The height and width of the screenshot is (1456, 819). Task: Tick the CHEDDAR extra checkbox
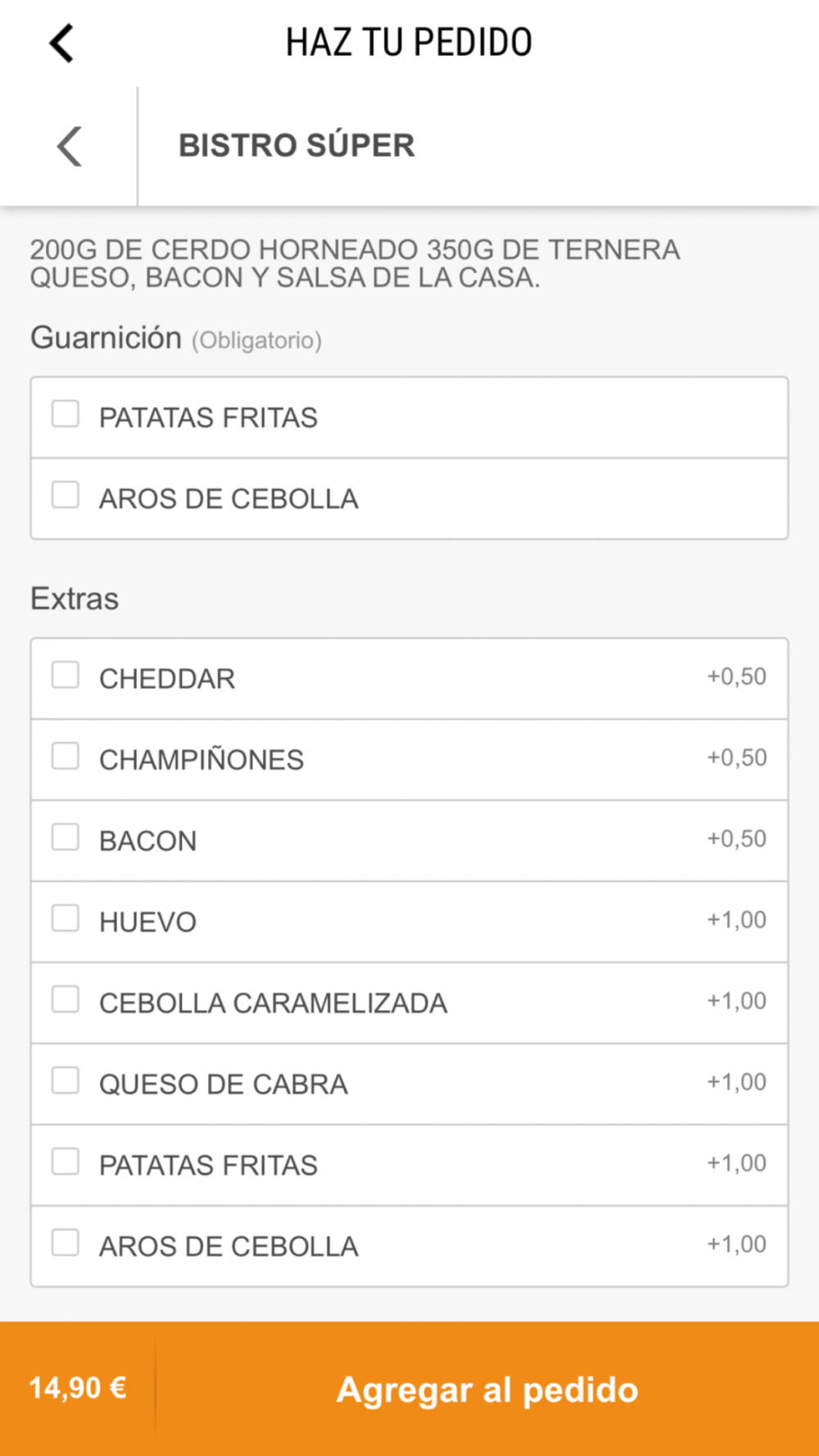66,676
